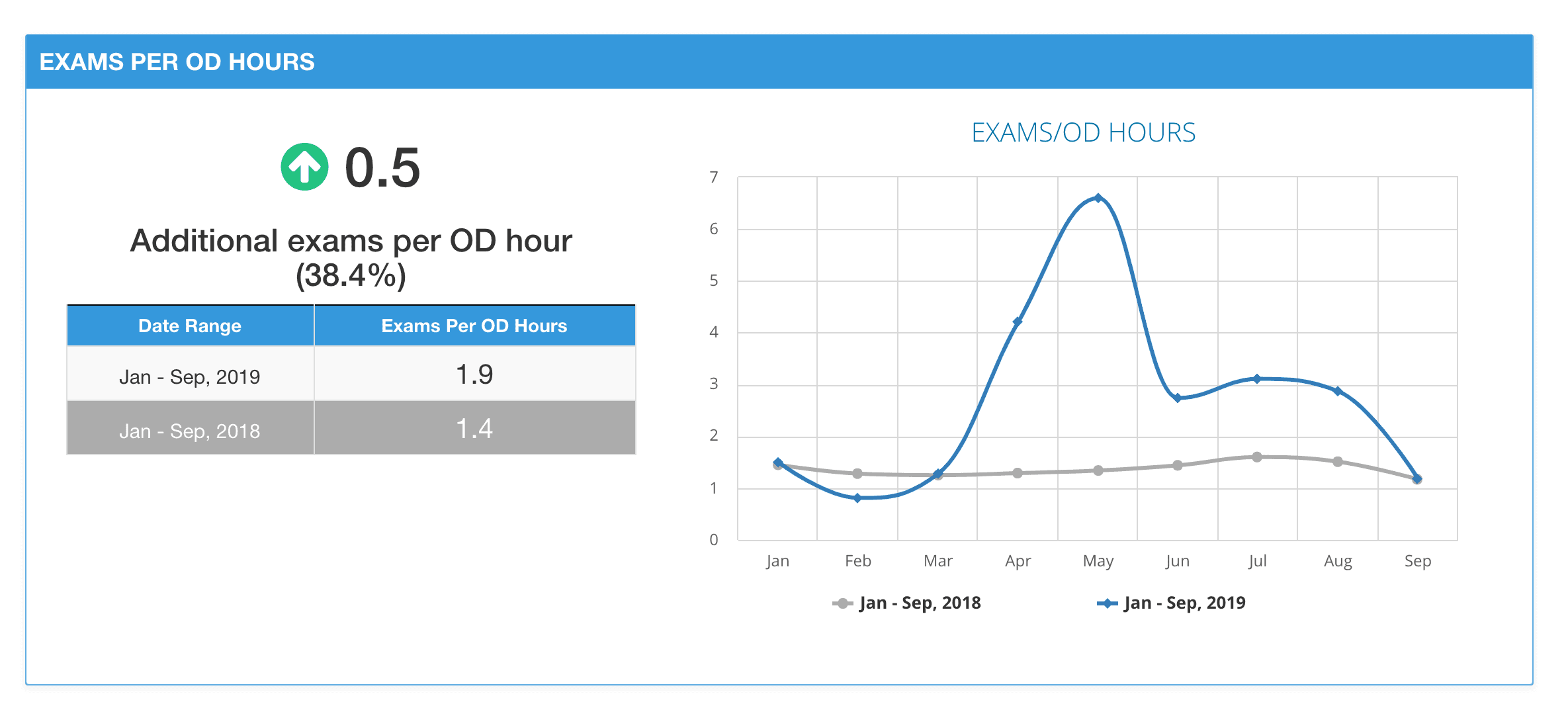Click the Jul 2019 blue data point
The image size is (1568, 704).
pyautogui.click(x=1257, y=378)
